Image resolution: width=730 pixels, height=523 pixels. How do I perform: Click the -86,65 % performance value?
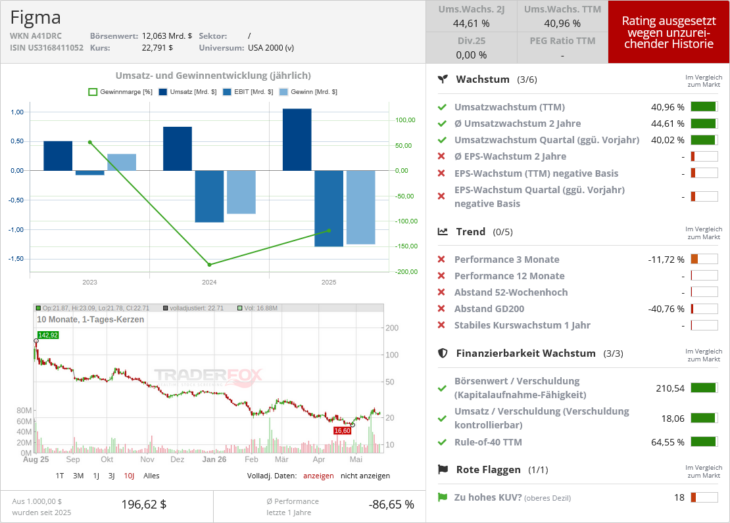[x=391, y=504]
